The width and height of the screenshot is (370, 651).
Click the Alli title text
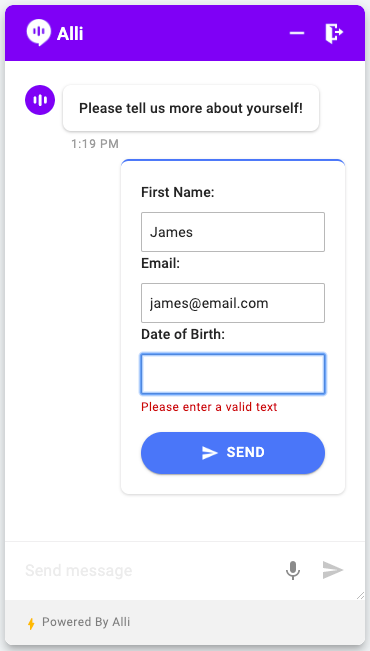point(70,34)
